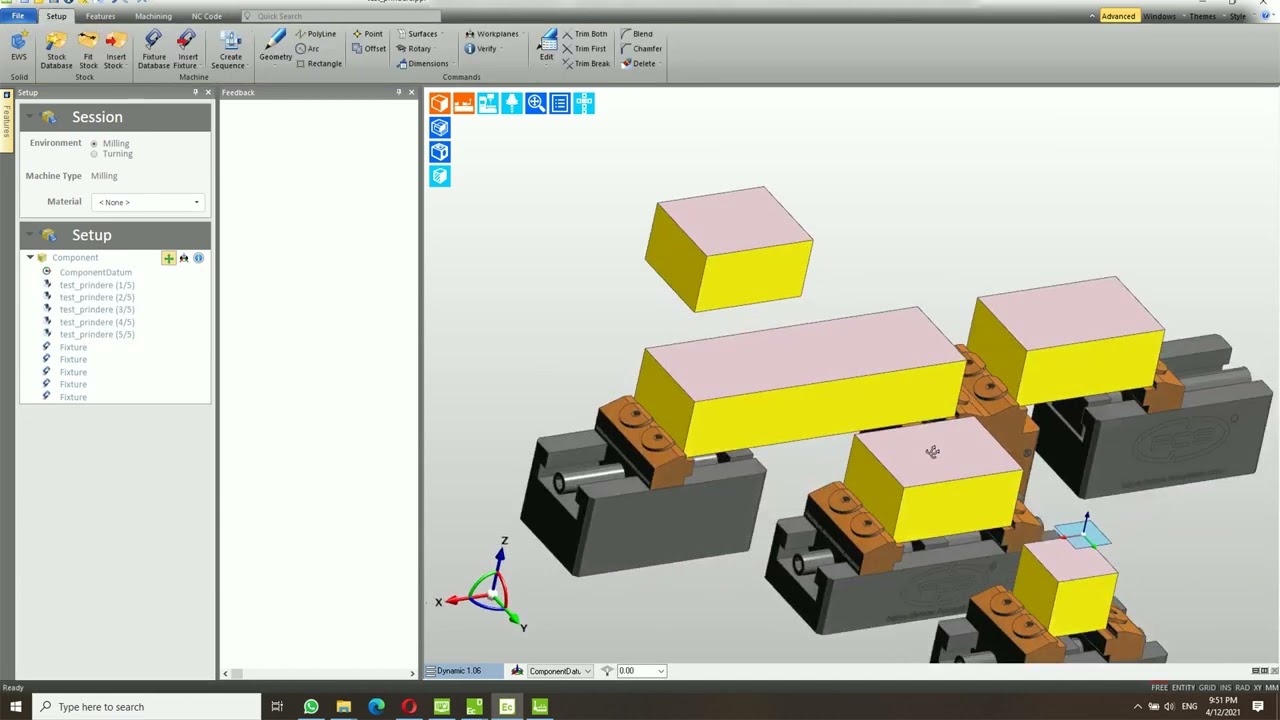Screen dimensions: 1280x720
Task: Click the Trim Both command
Action: tap(585, 34)
